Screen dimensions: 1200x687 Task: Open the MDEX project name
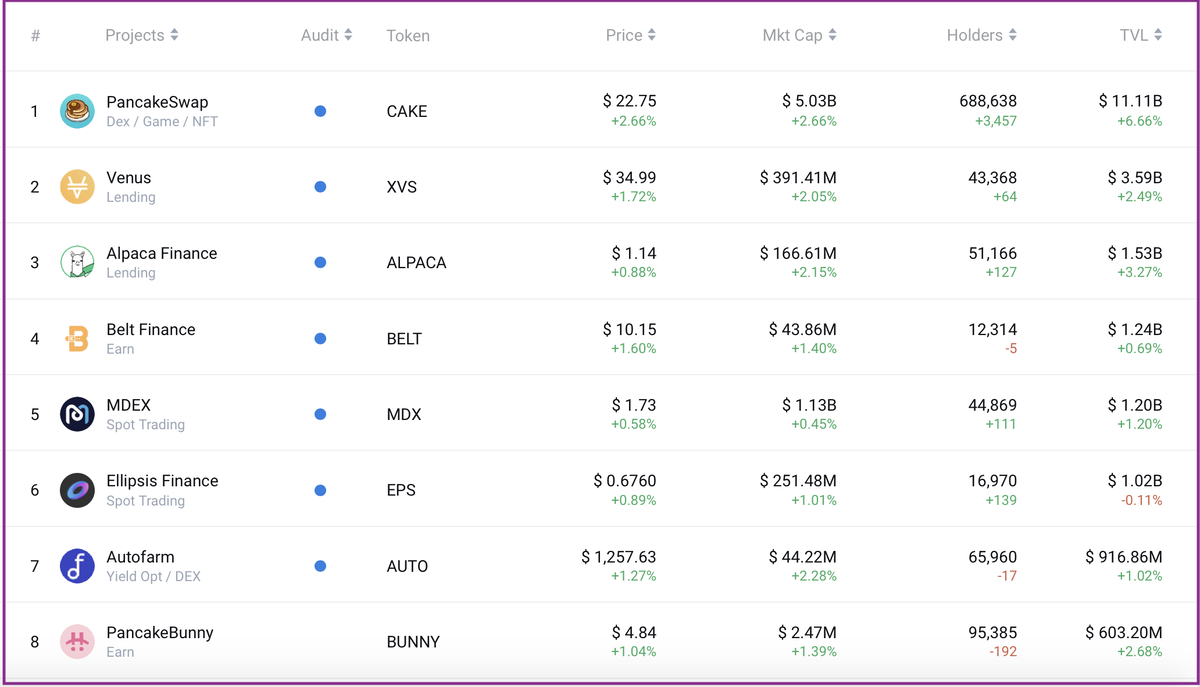click(x=129, y=405)
